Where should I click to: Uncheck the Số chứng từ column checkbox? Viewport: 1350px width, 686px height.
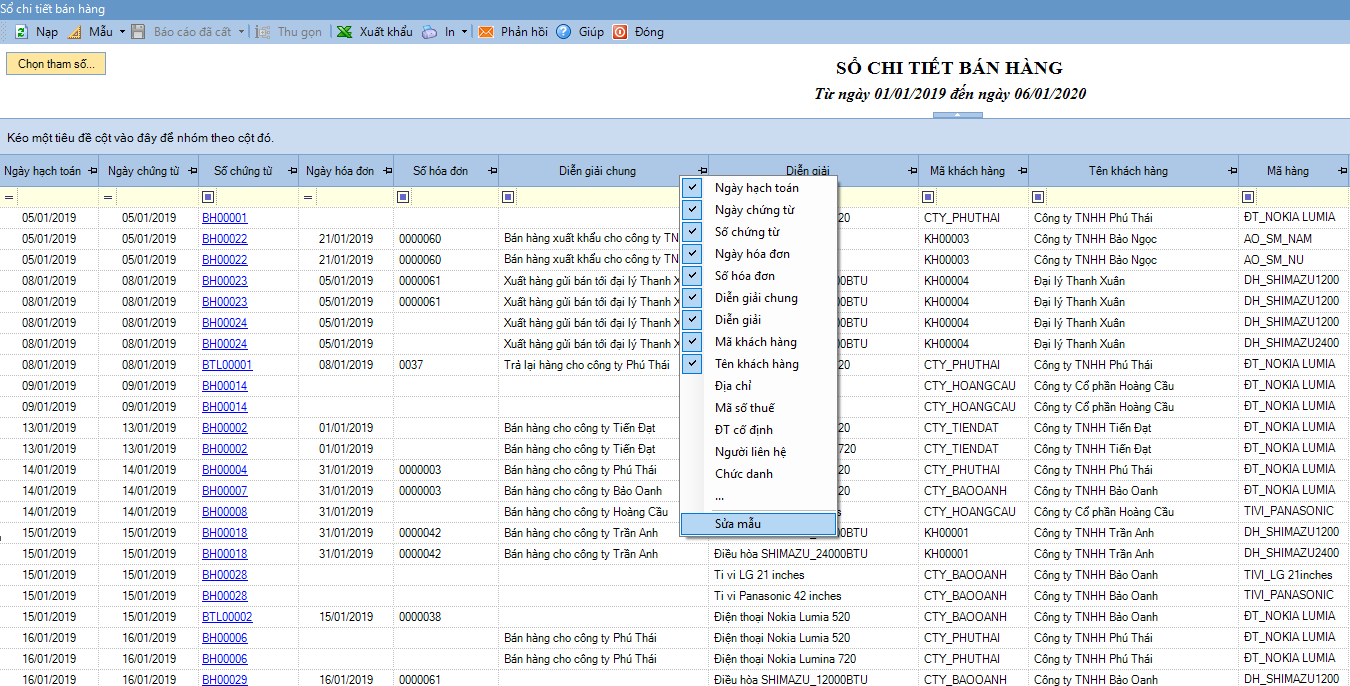pyautogui.click(x=692, y=232)
